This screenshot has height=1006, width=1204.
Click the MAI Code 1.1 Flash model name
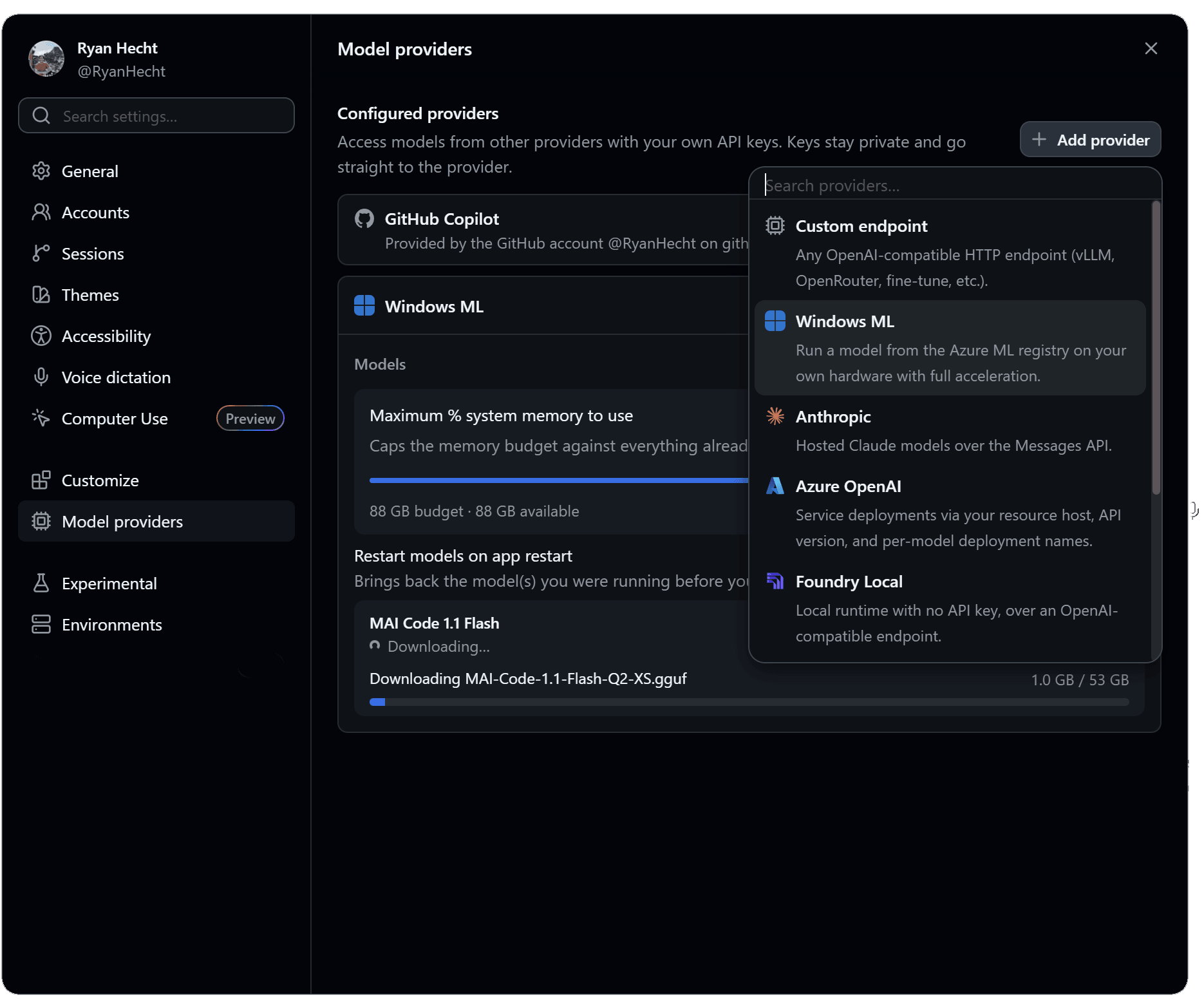click(435, 623)
